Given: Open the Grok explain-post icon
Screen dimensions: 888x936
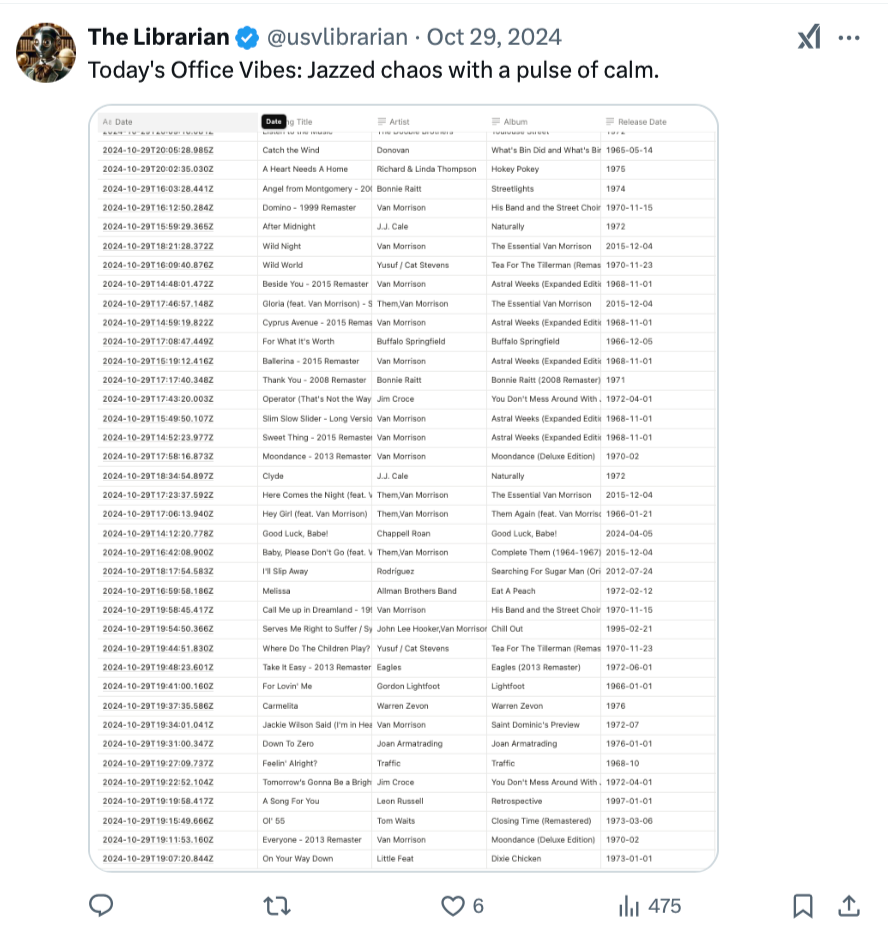Looking at the screenshot, I should 808,38.
